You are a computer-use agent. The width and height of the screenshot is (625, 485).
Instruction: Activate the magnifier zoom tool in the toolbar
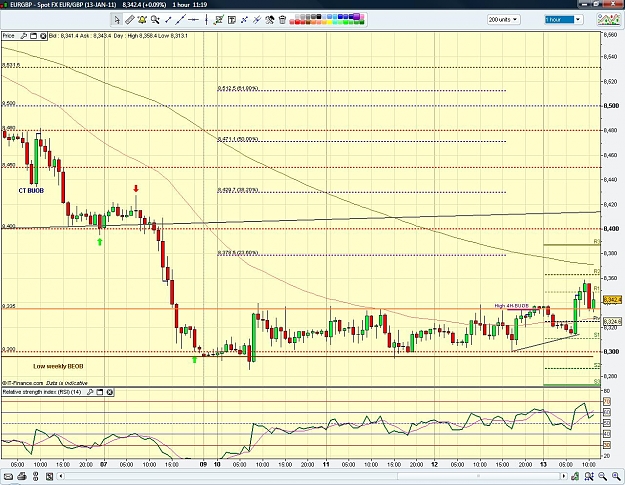click(155, 20)
